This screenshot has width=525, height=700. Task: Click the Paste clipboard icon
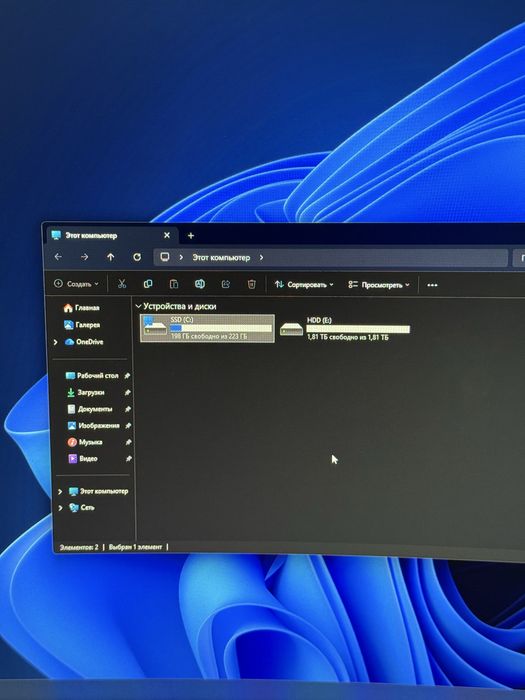click(x=174, y=284)
